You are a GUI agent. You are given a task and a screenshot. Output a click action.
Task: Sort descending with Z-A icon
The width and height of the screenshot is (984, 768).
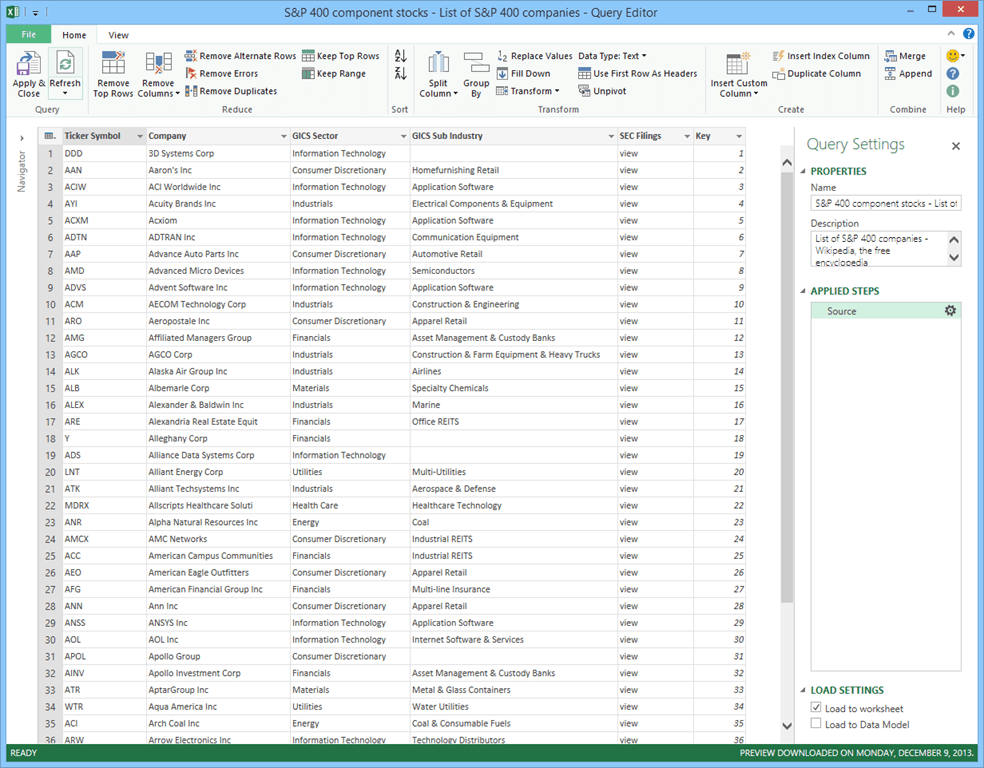click(x=400, y=73)
